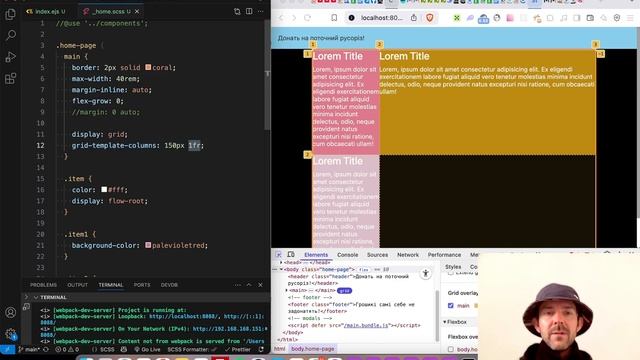Open the Extensions view

point(11,78)
